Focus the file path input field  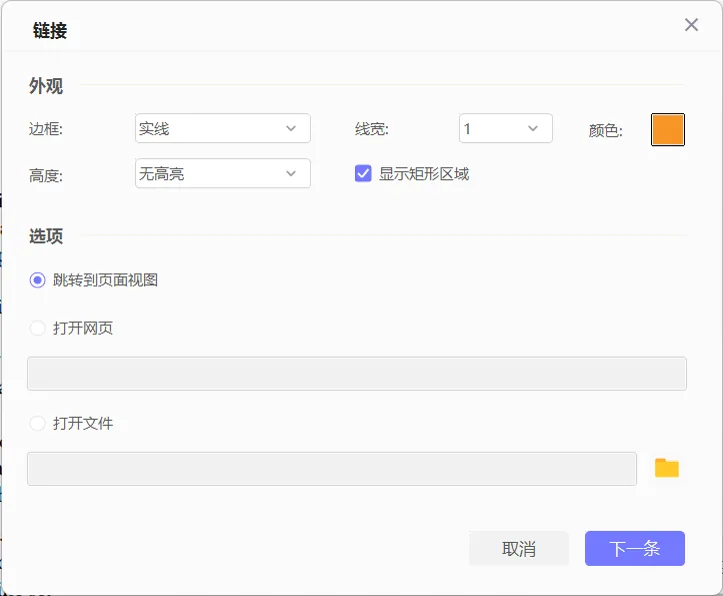pos(332,469)
